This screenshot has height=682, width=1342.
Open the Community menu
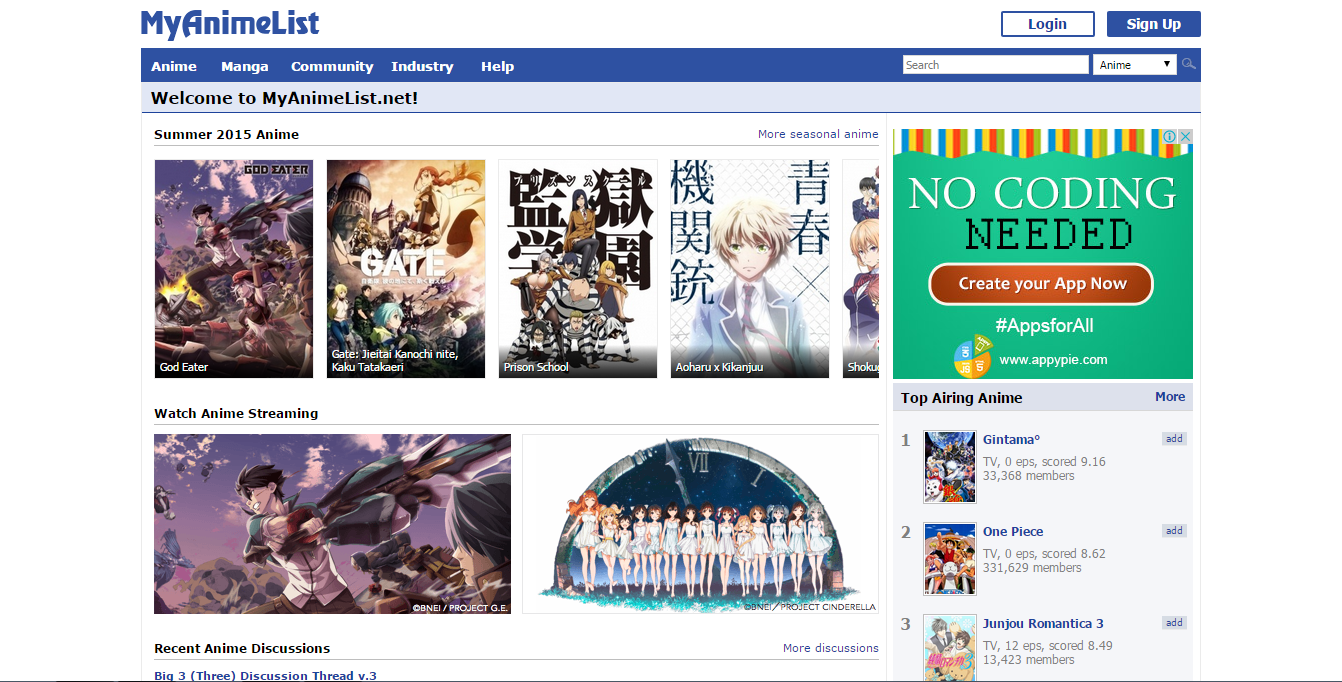click(331, 66)
